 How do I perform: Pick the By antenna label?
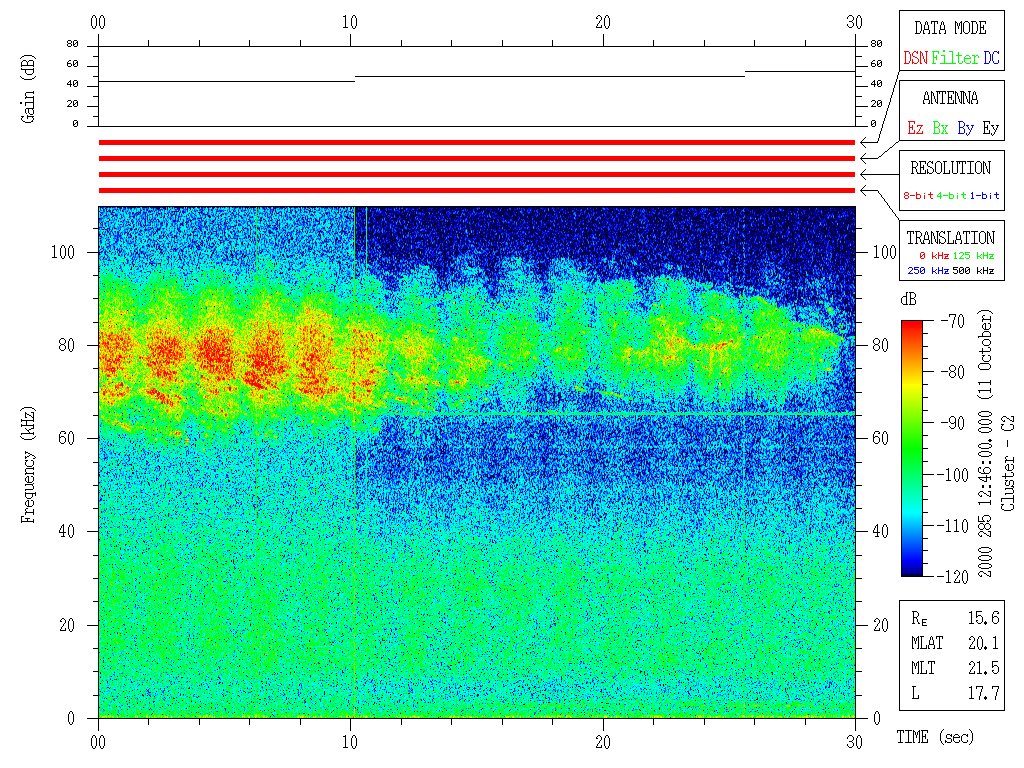point(965,128)
